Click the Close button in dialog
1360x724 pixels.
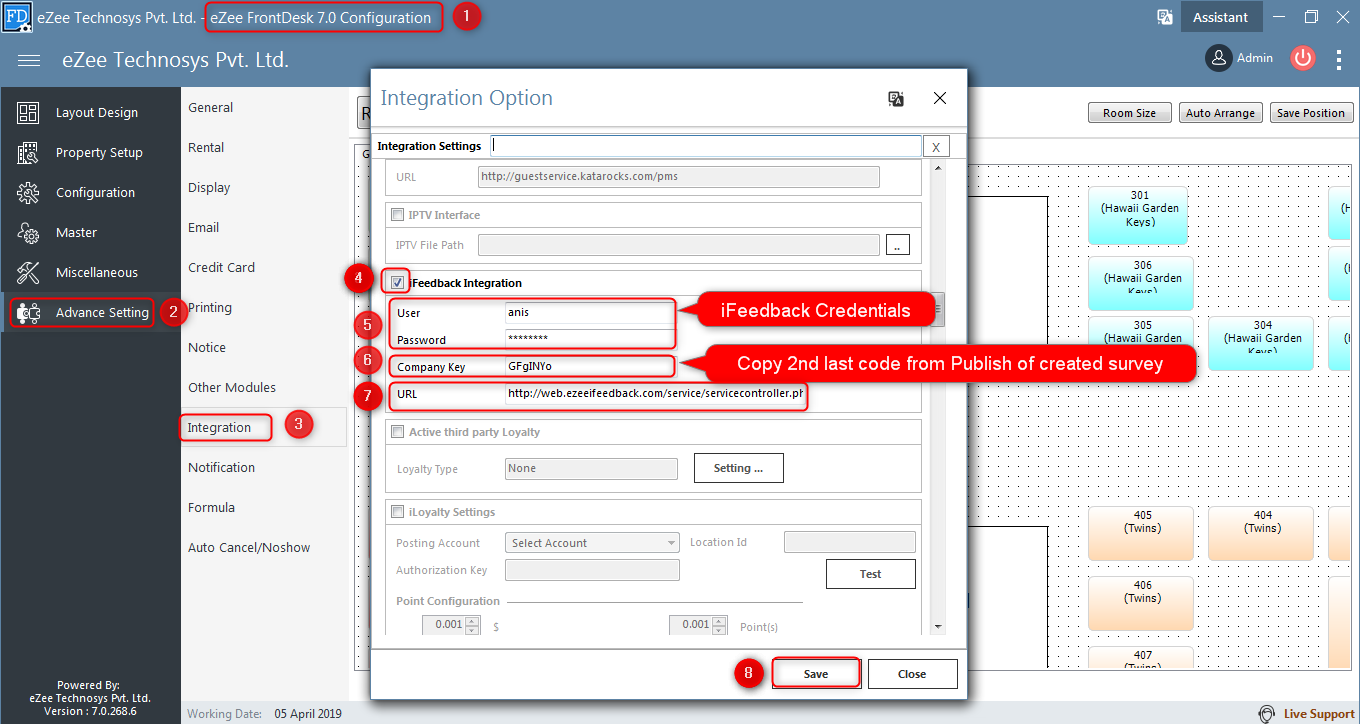pos(912,674)
